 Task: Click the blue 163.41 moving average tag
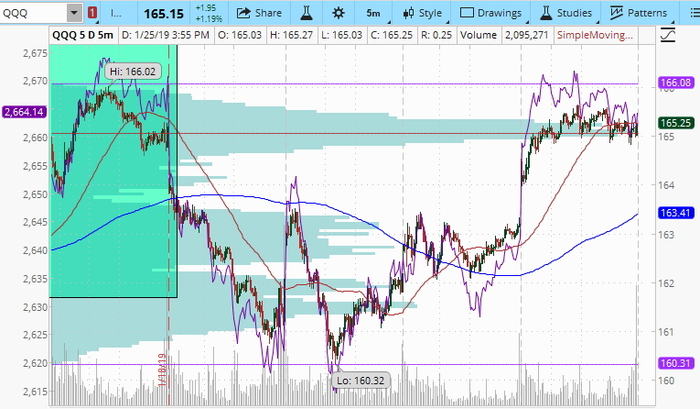click(x=675, y=213)
